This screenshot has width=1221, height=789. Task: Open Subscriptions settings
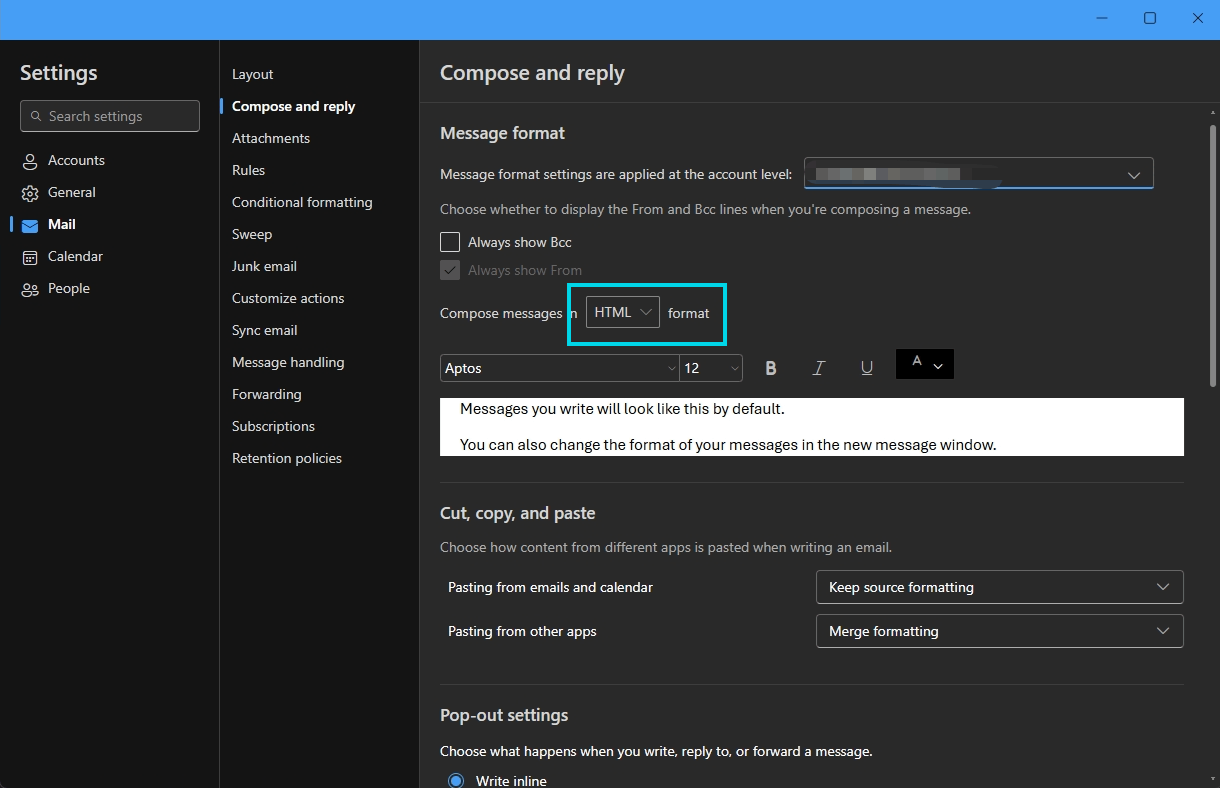click(x=273, y=426)
